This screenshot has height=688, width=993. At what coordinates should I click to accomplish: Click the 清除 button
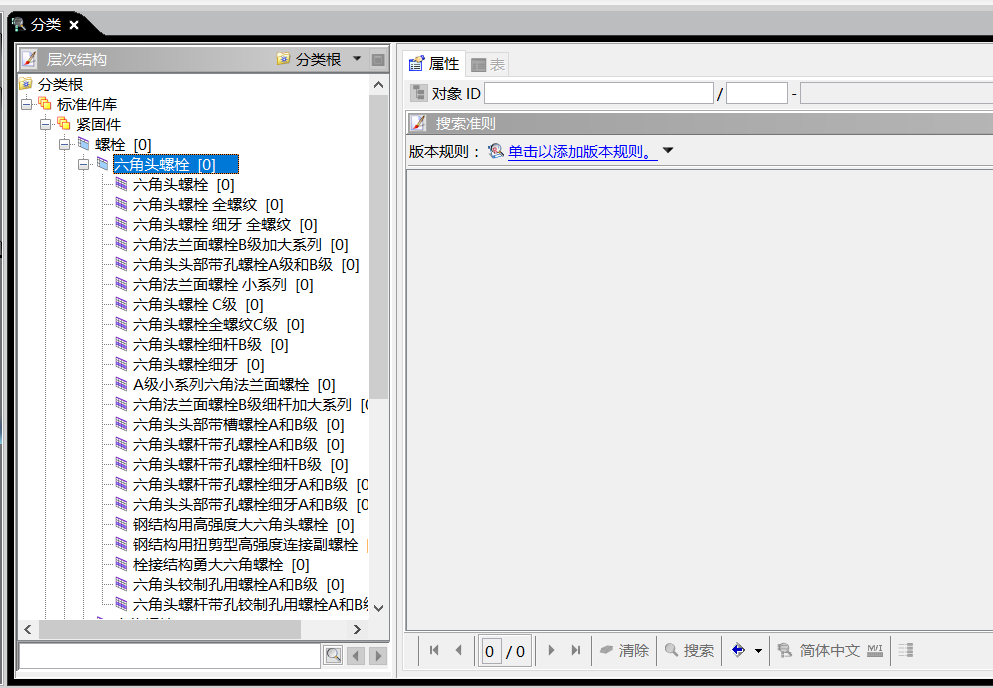click(624, 651)
